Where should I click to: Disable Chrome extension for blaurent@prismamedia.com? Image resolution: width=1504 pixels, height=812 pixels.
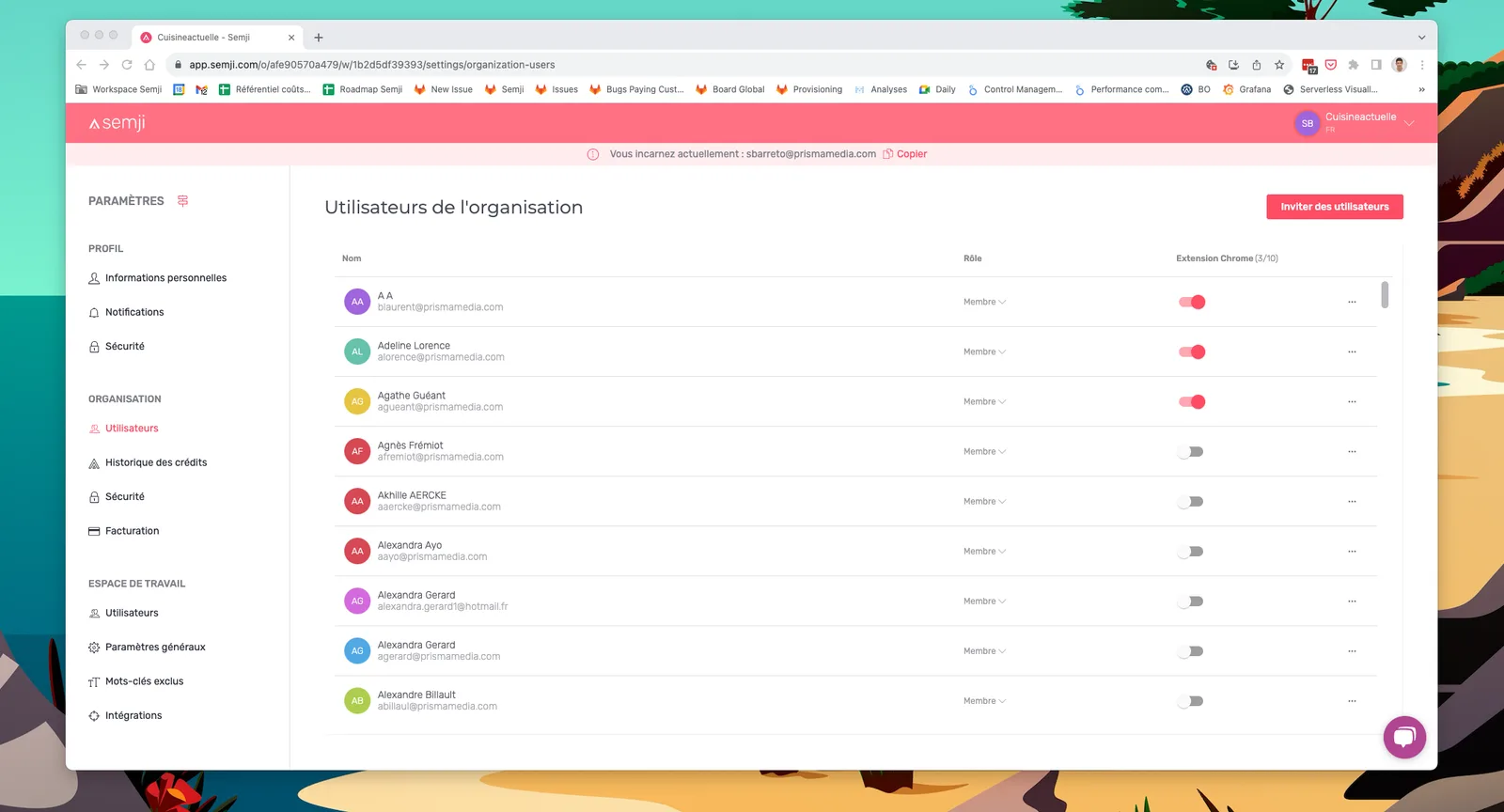1192,302
